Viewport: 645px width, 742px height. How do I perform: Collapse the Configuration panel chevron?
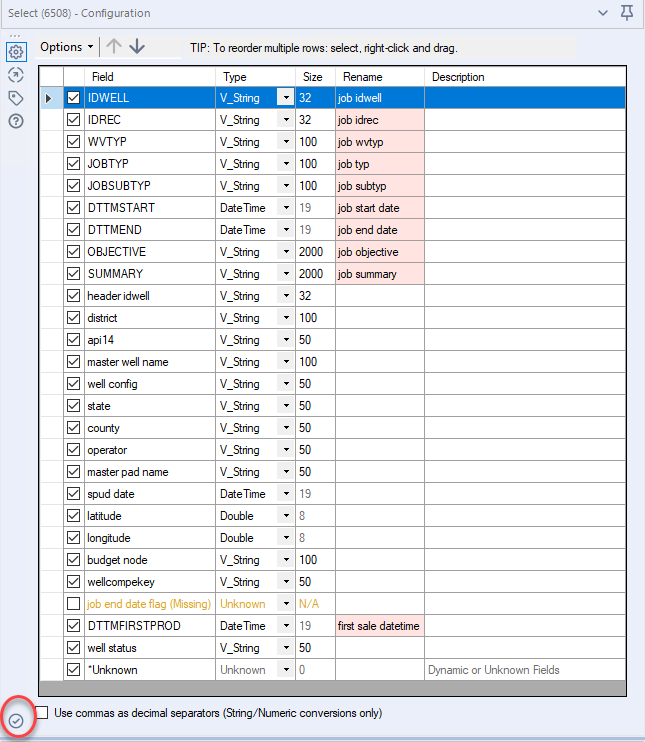tap(603, 13)
